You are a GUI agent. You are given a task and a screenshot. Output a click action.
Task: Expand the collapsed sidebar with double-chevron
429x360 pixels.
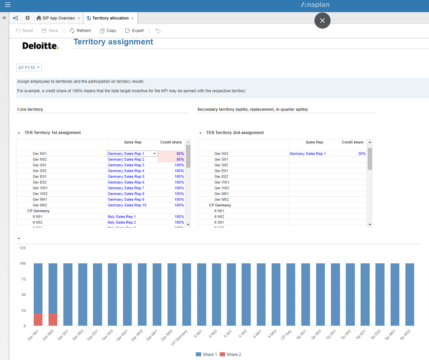[4, 18]
